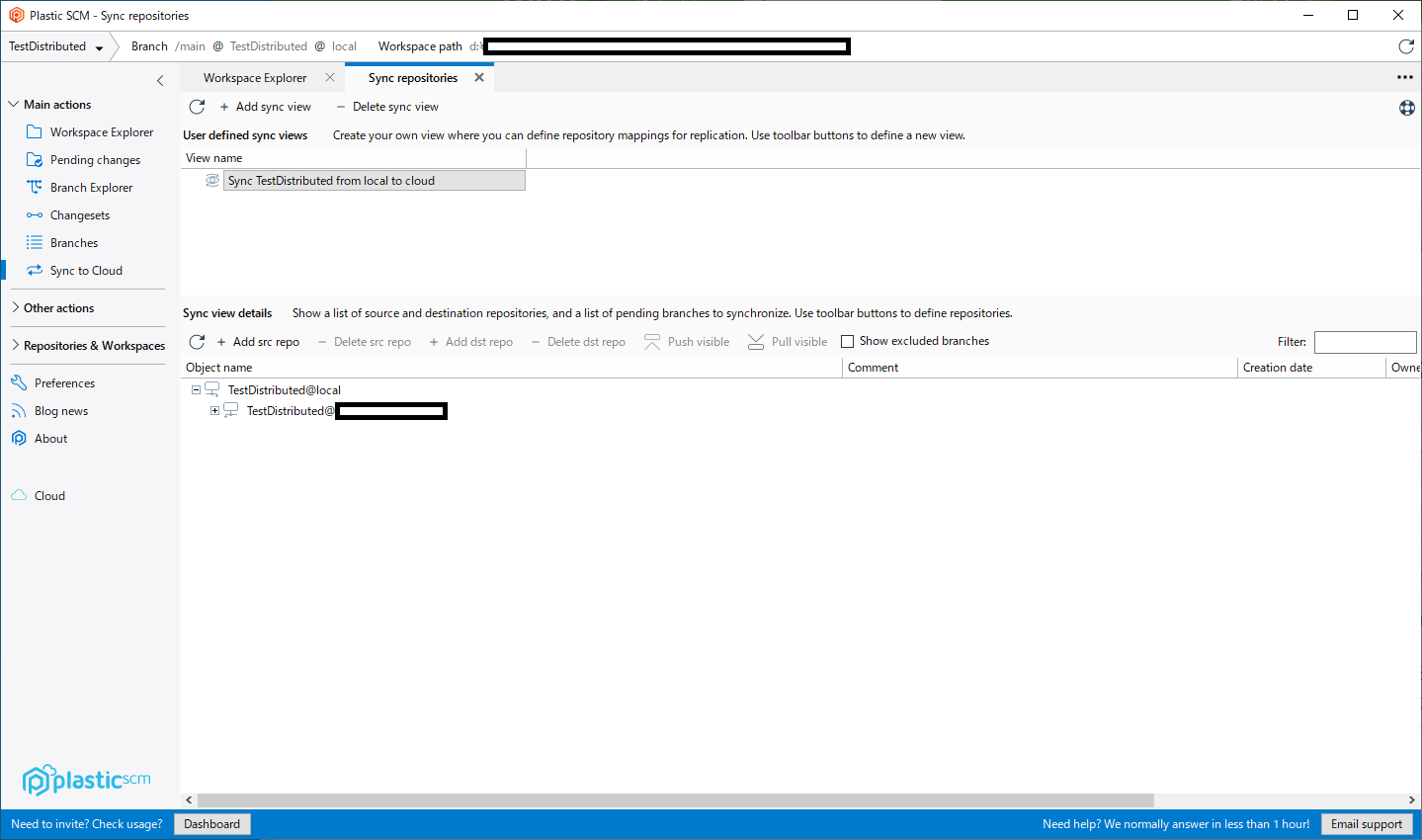
Task: Refresh the sync views list
Action: pos(197,107)
